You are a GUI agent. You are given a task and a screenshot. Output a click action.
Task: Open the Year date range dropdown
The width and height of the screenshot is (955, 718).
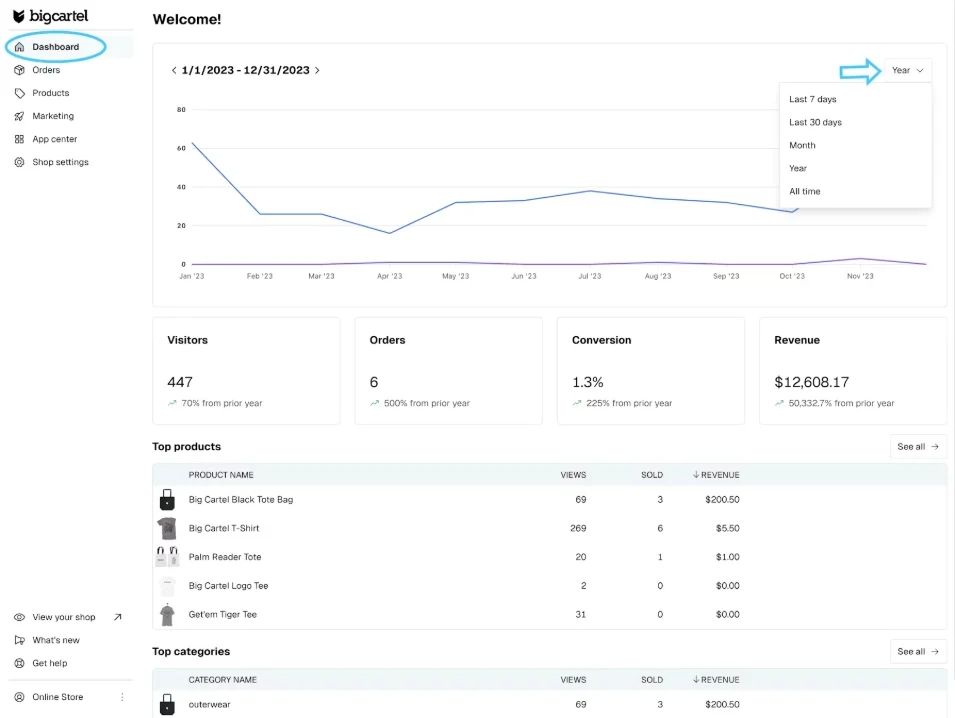(905, 70)
